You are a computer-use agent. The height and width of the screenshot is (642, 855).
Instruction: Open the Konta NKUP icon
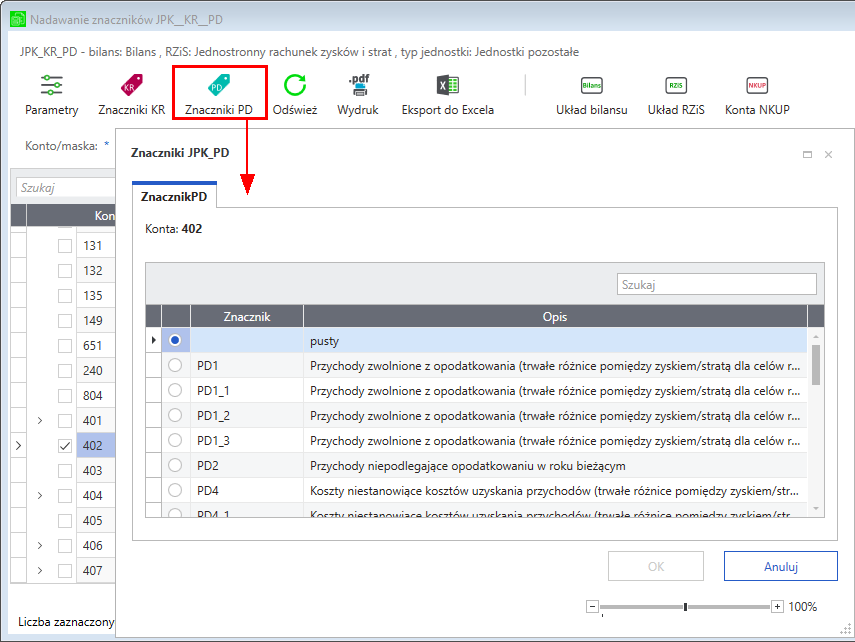[x=757, y=86]
